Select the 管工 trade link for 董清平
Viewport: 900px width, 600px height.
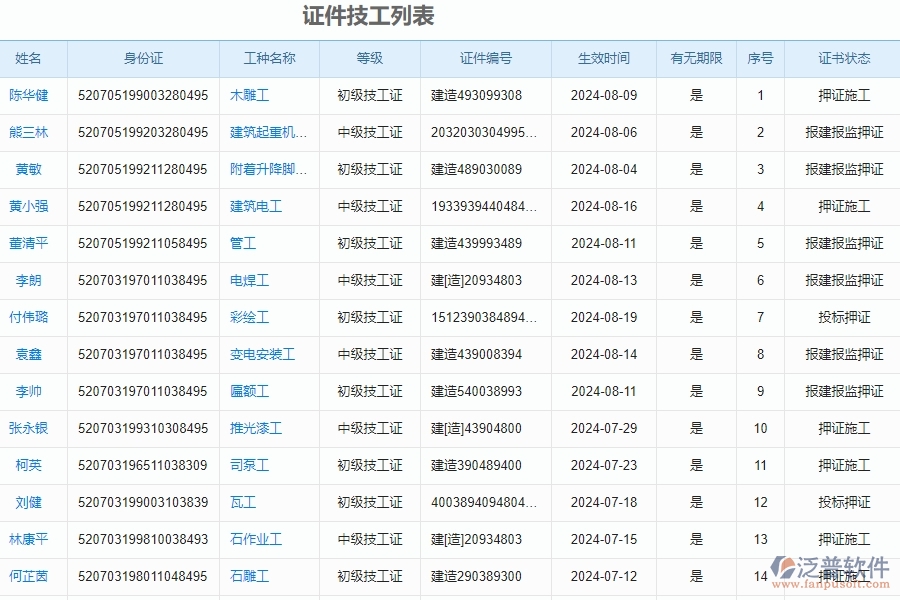tap(241, 243)
